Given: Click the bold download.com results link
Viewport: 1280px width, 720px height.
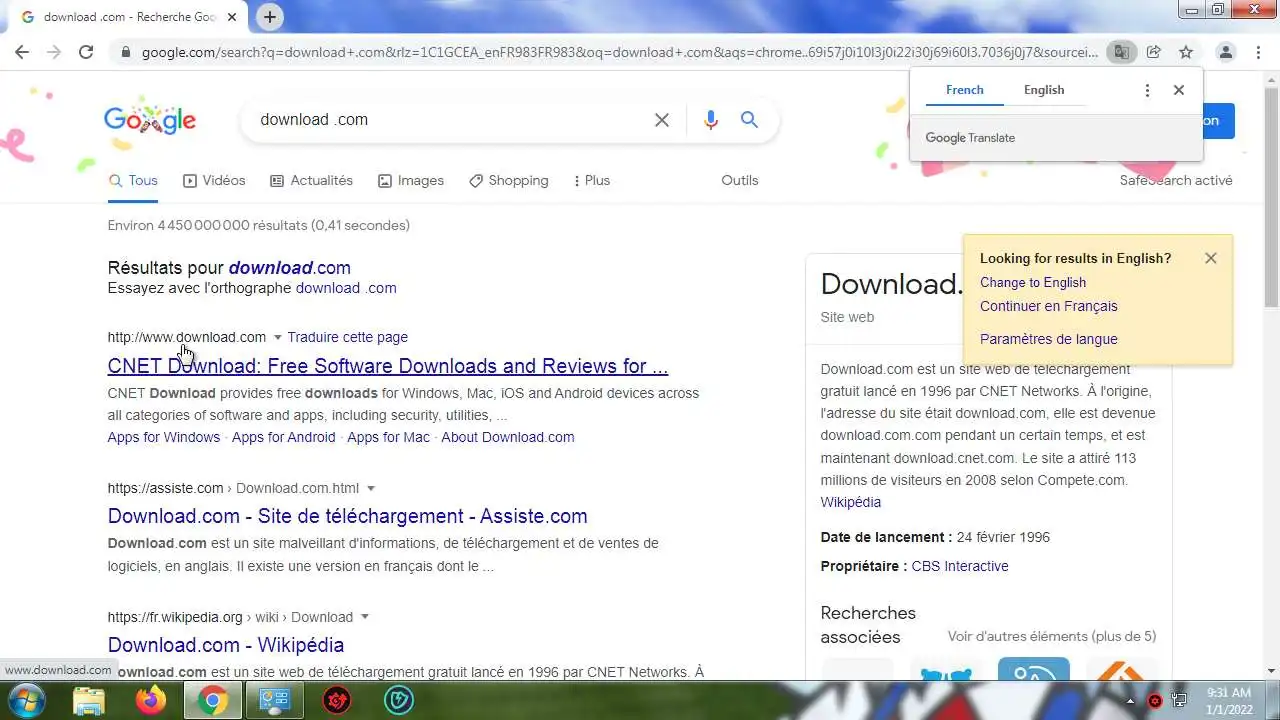Looking at the screenshot, I should point(290,268).
